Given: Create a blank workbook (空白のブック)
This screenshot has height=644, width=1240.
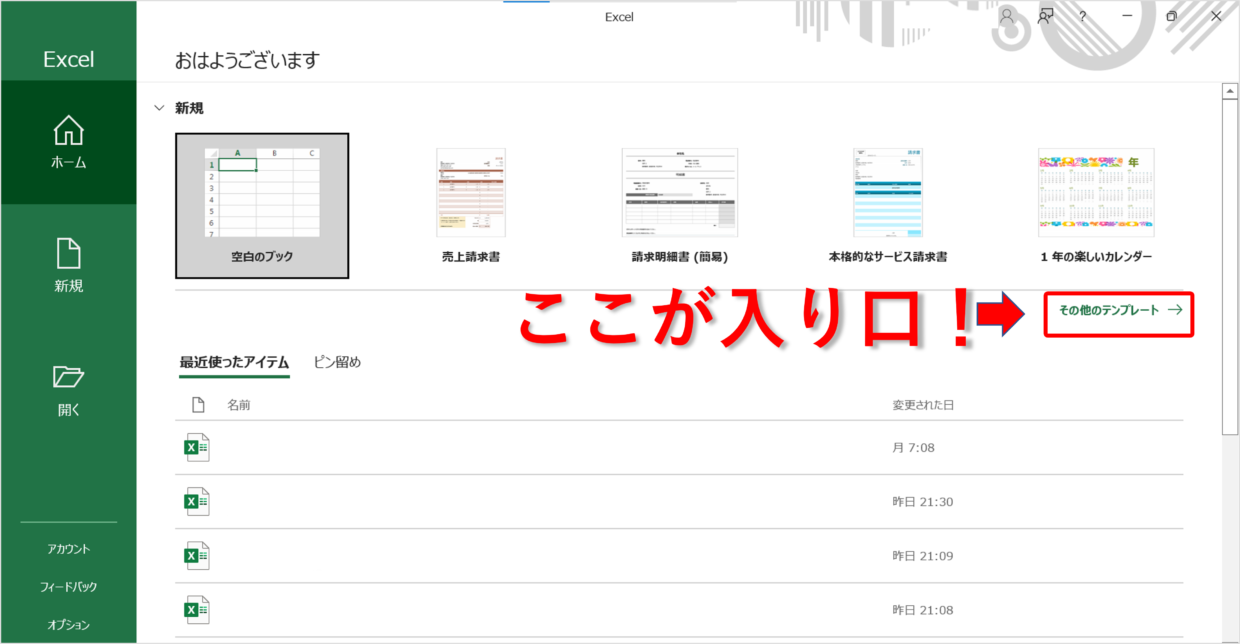Looking at the screenshot, I should pos(262,205).
